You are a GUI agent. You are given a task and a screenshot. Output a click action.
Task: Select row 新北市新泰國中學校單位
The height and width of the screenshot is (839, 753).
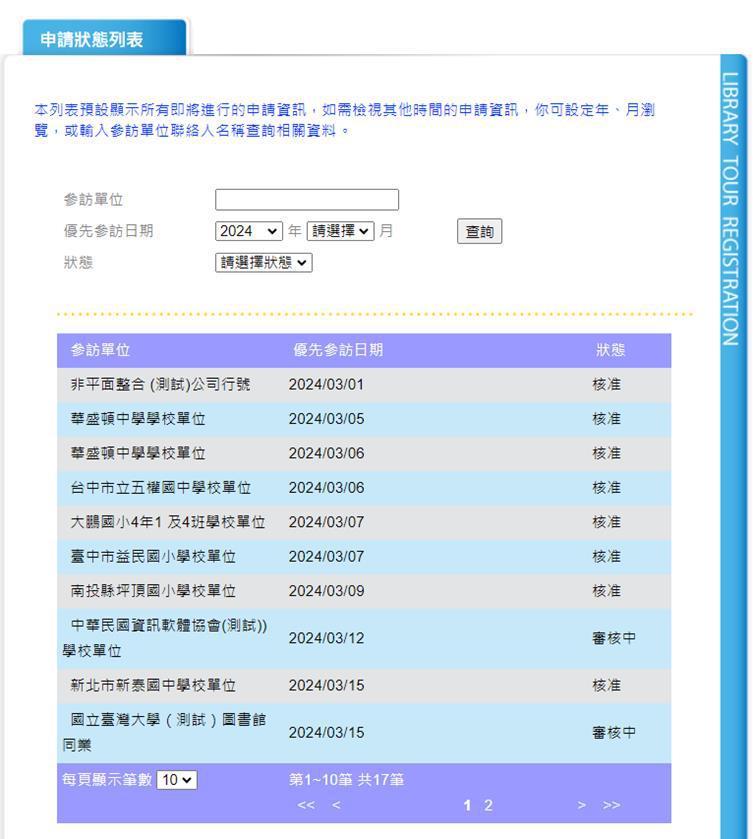click(364, 685)
